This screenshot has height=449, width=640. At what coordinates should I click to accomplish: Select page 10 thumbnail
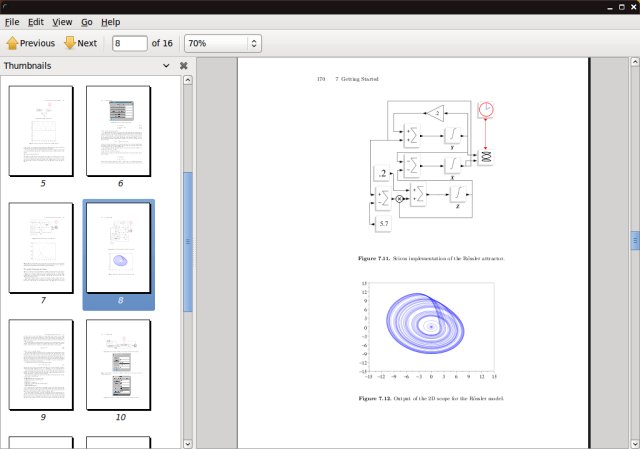pyautogui.click(x=119, y=364)
